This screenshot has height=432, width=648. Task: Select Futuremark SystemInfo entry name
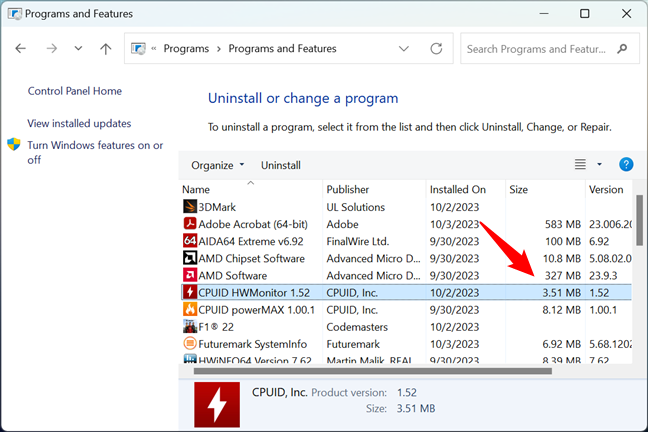pos(253,344)
